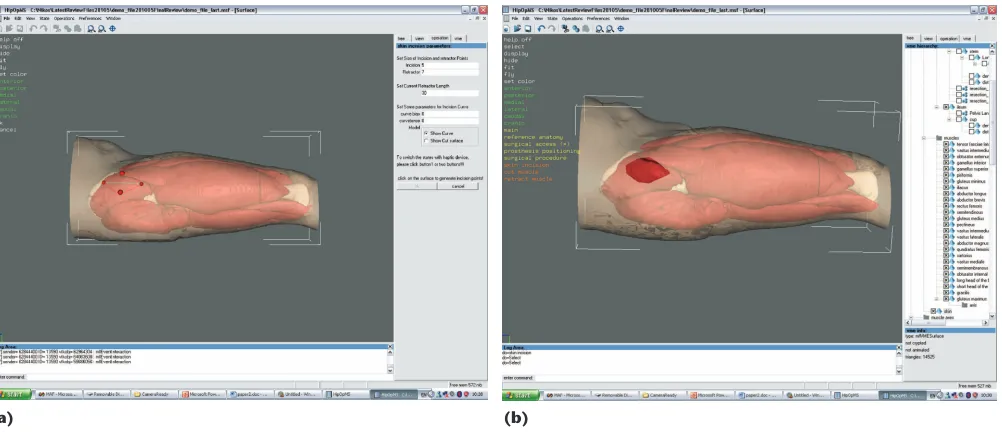This screenshot has width=1002, height=432.
Task: Switch to vme tab in right window panel
Action: pyautogui.click(x=967, y=38)
